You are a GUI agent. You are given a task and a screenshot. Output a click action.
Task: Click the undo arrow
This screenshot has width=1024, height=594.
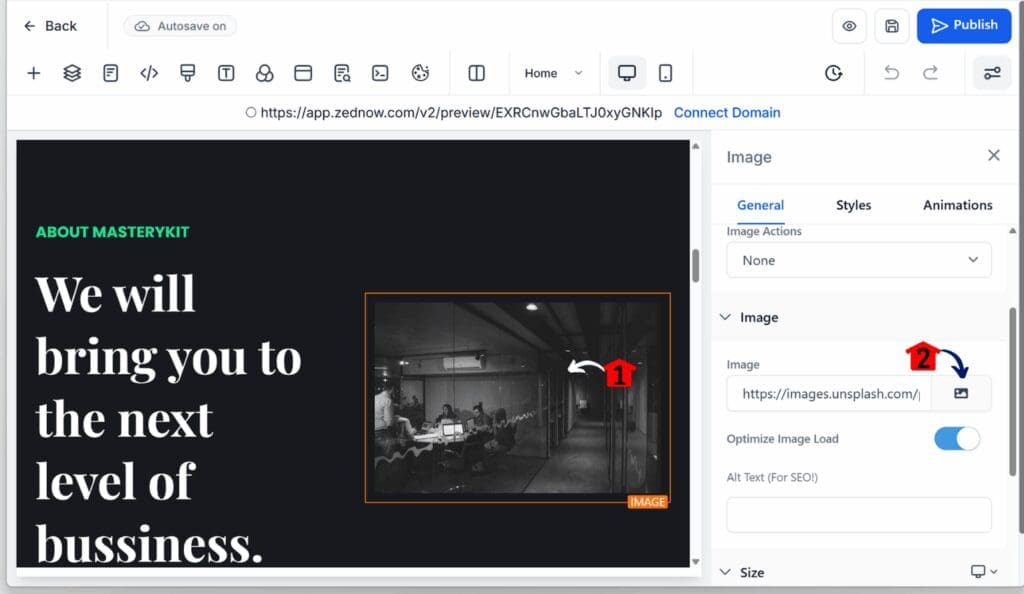(892, 73)
